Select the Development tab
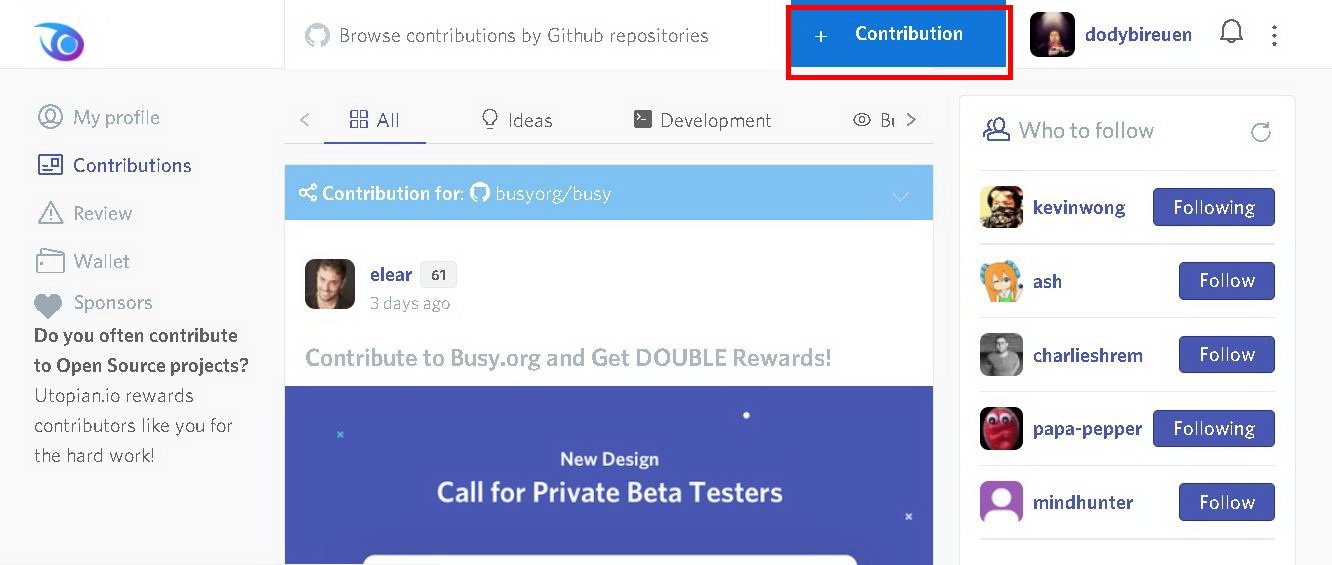The image size is (1332, 565). [x=702, y=121]
